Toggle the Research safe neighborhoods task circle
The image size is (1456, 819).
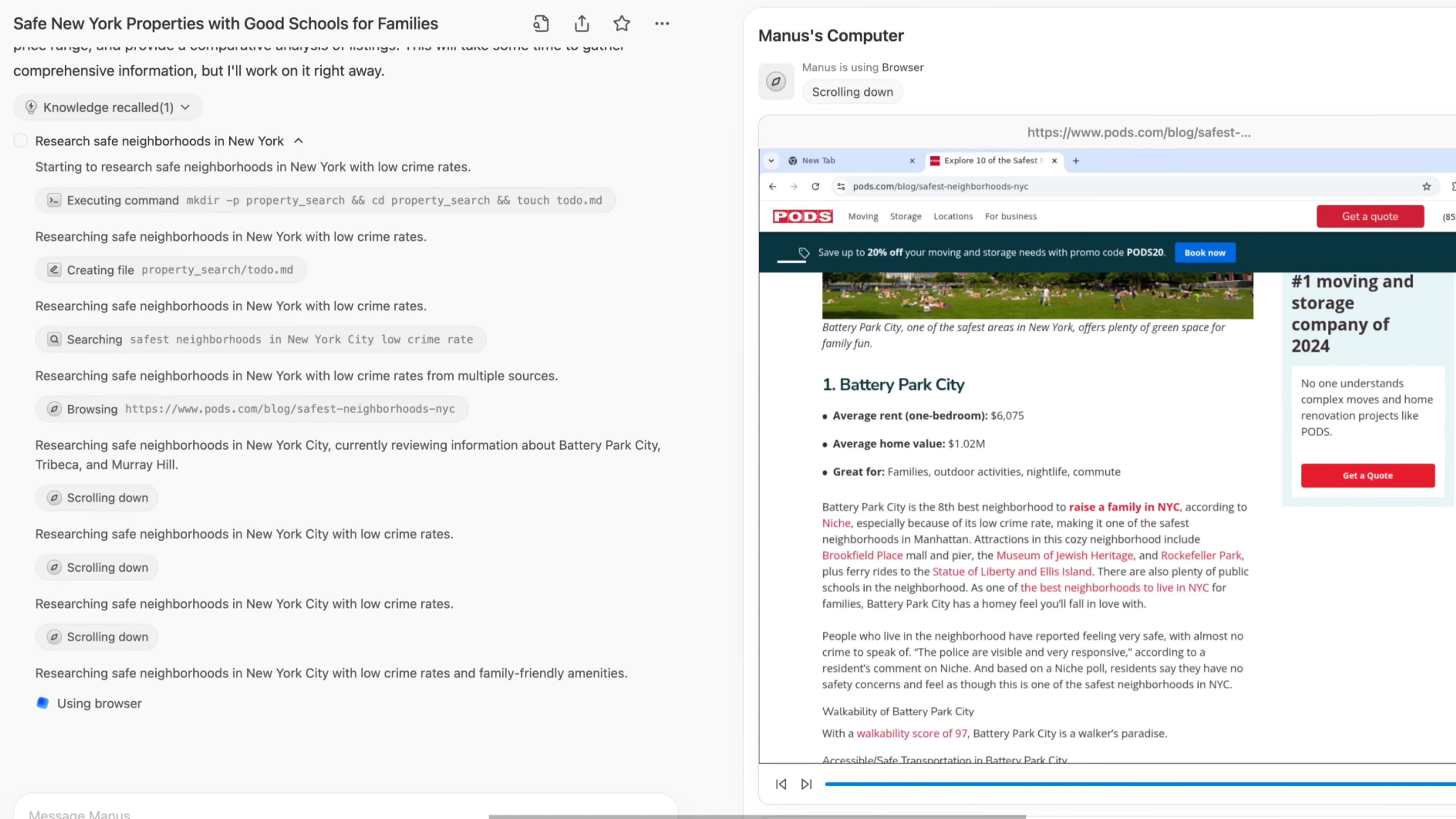pyautogui.click(x=20, y=141)
